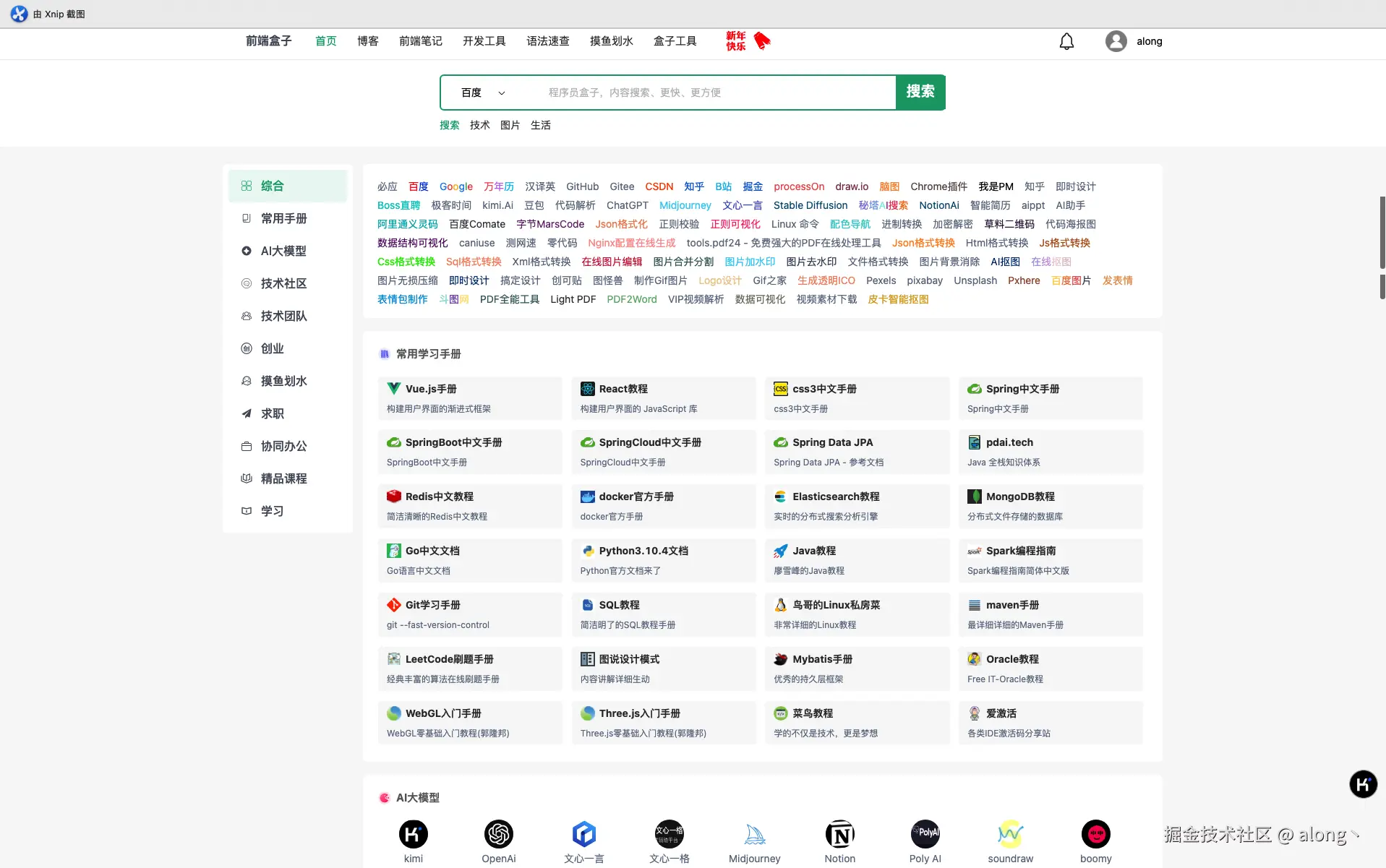Click the 前端盒子 site logo

pos(269,41)
